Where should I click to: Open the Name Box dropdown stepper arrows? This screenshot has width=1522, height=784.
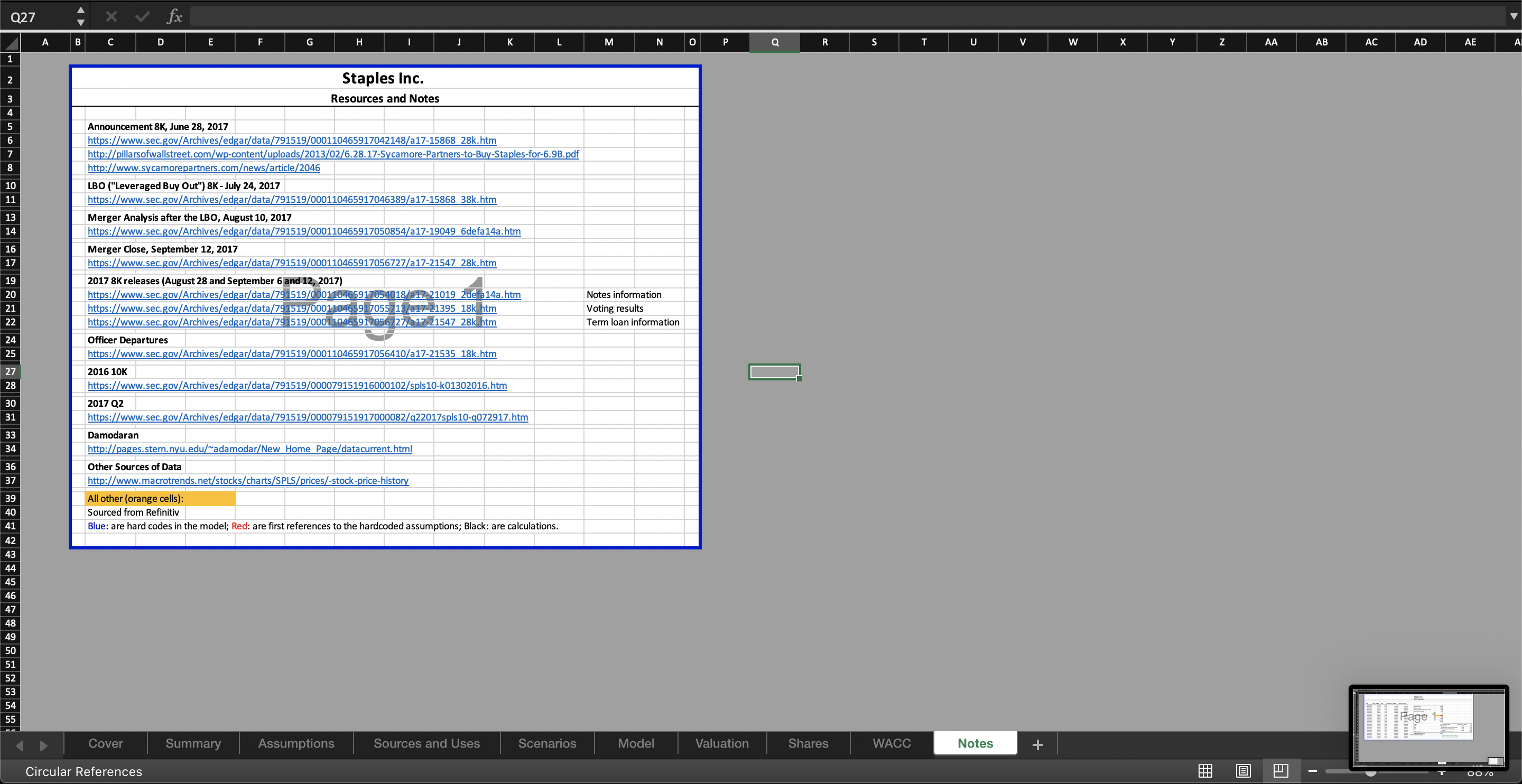point(81,16)
